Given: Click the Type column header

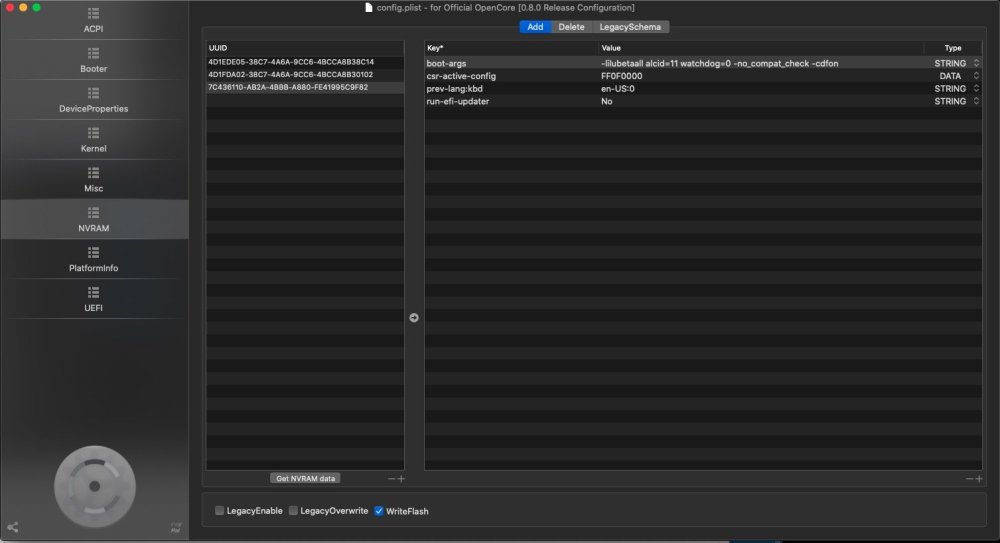Looking at the screenshot, I should [x=953, y=48].
